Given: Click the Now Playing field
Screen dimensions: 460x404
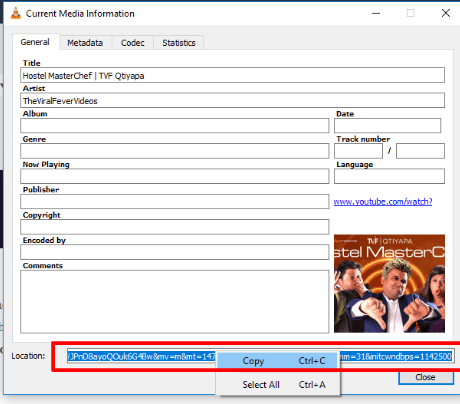Looking at the screenshot, I should coord(175,176).
